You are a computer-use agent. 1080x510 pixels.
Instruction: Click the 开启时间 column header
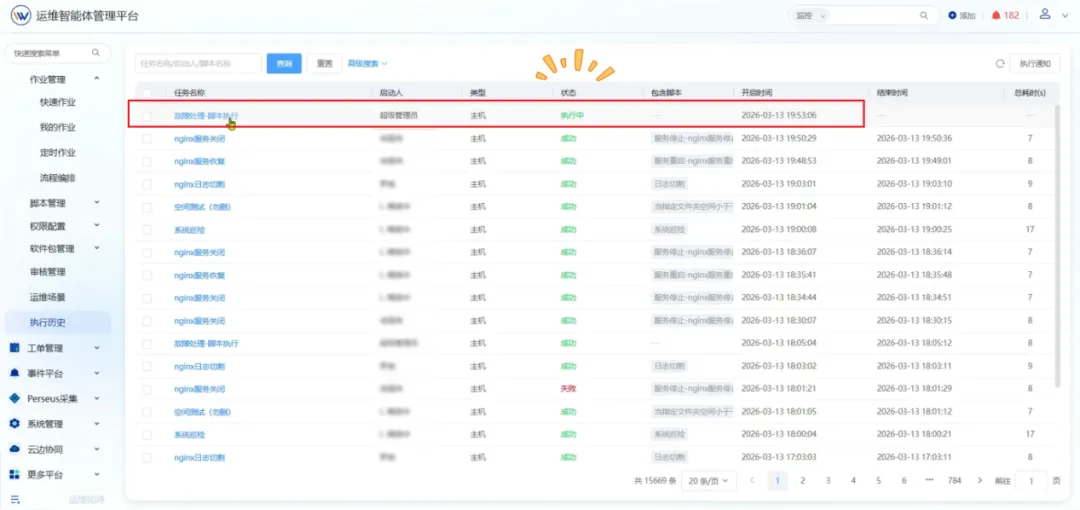tap(756, 92)
